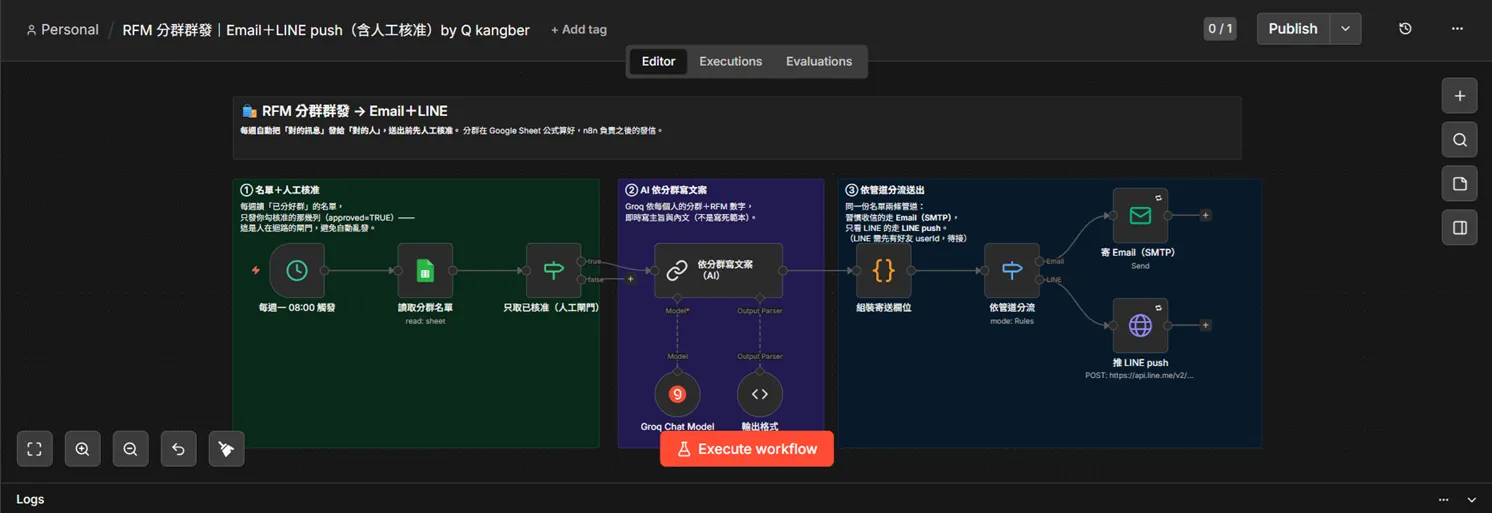The width and height of the screenshot is (1492, 513).
Task: Click the 0 / 1 counter badge
Action: (1220, 29)
